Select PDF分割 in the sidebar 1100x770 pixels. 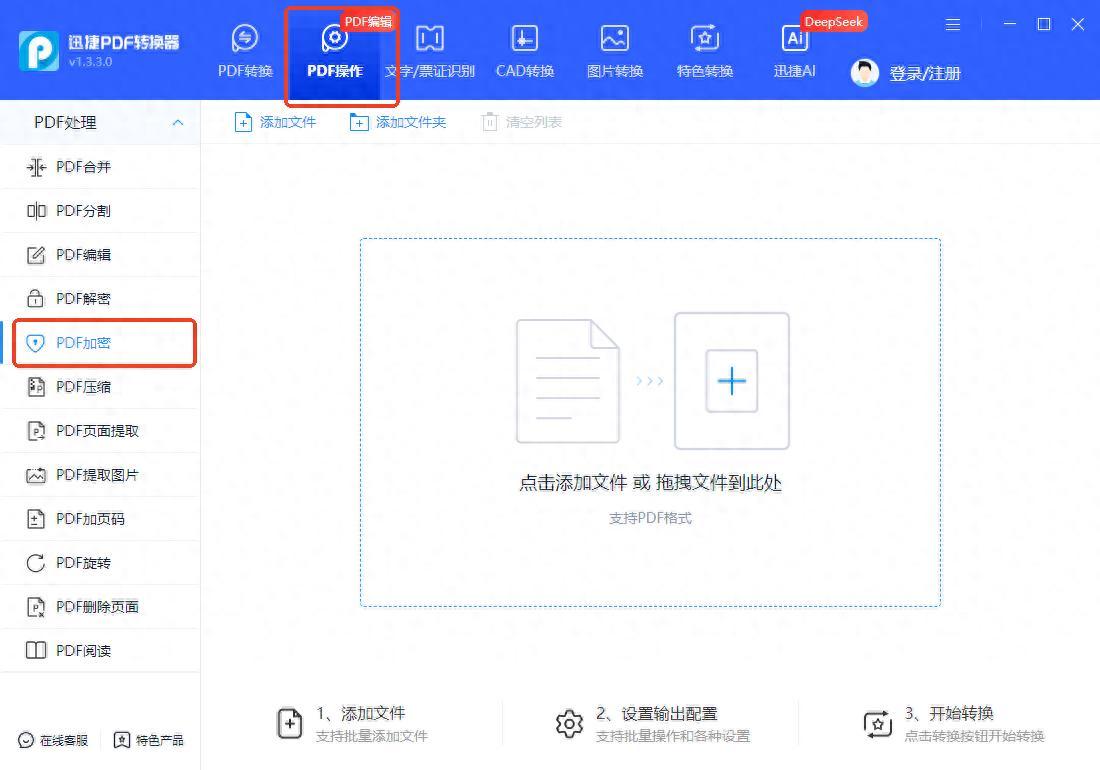[x=83, y=211]
